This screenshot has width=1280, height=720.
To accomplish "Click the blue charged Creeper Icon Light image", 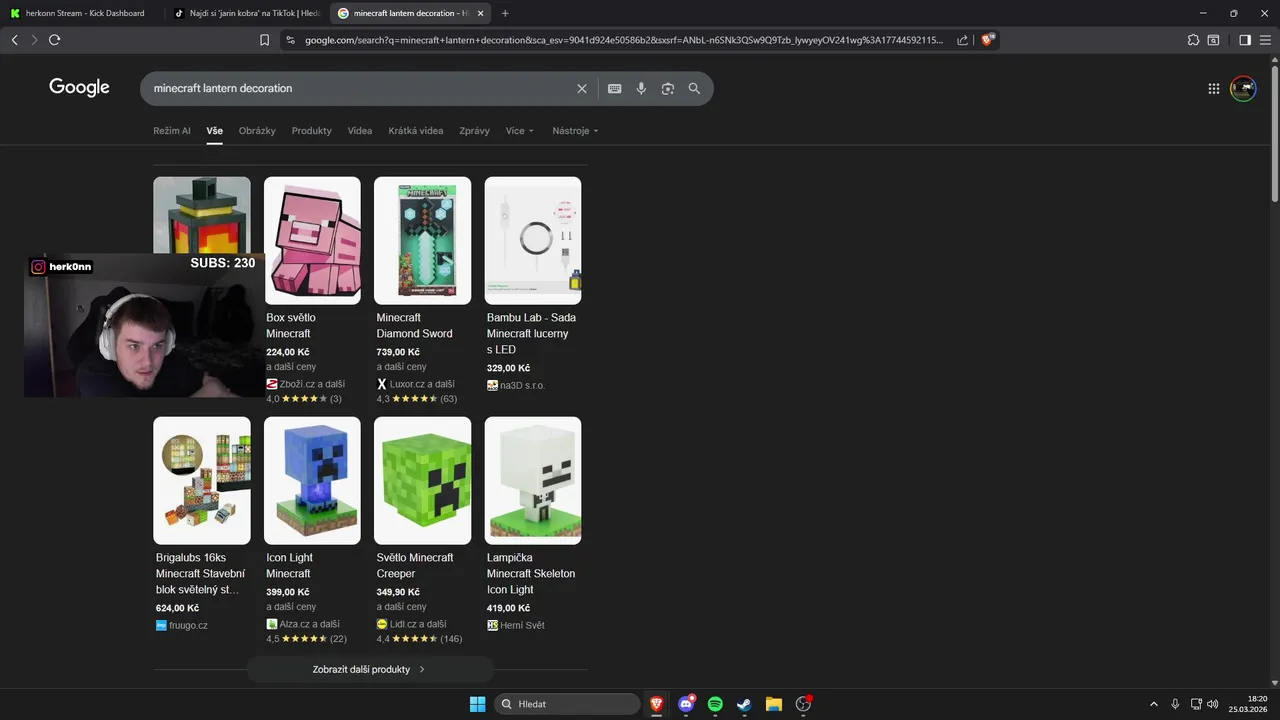I will point(312,481).
